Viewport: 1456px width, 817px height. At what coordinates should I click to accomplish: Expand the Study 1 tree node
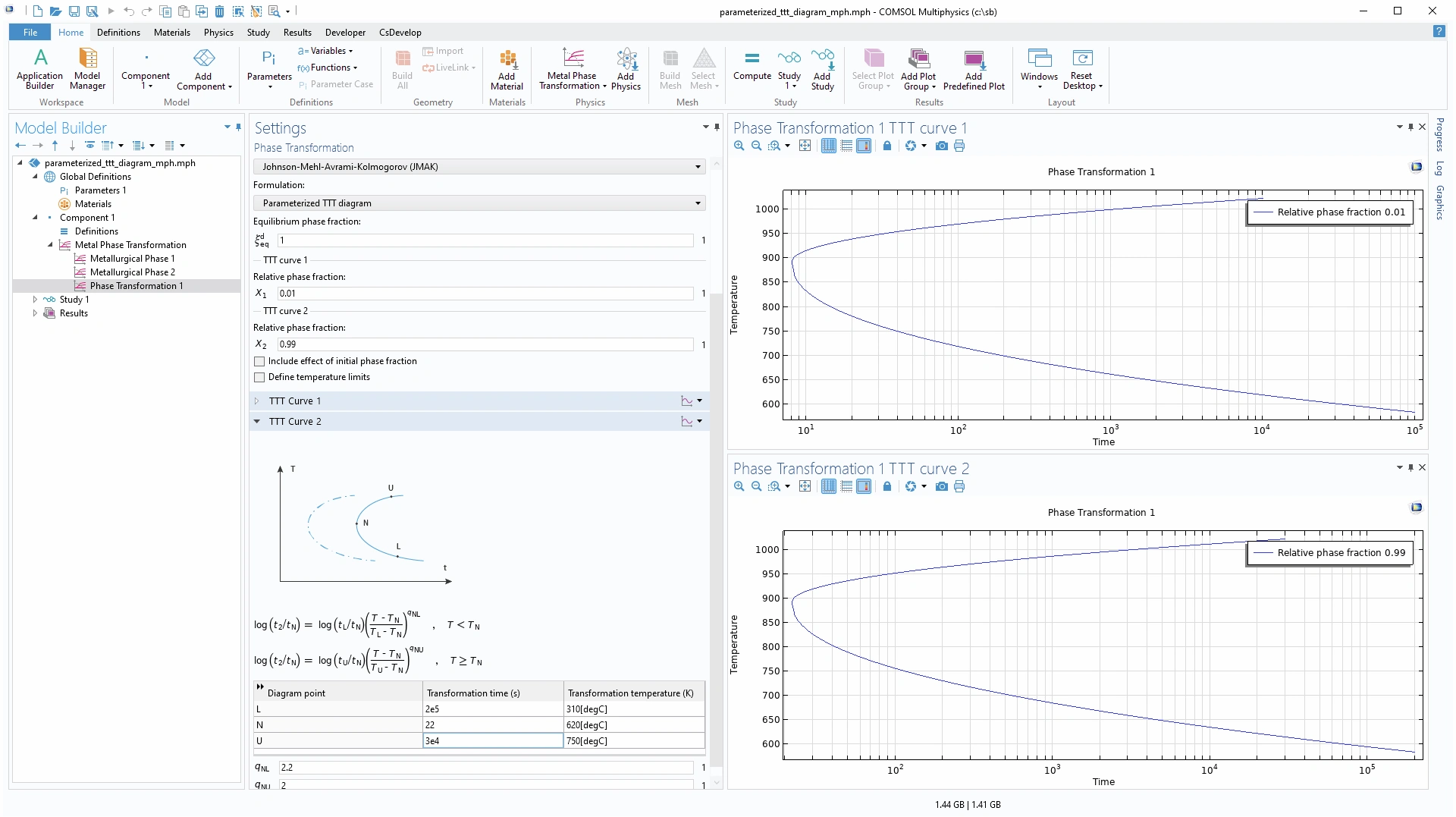[x=35, y=300]
